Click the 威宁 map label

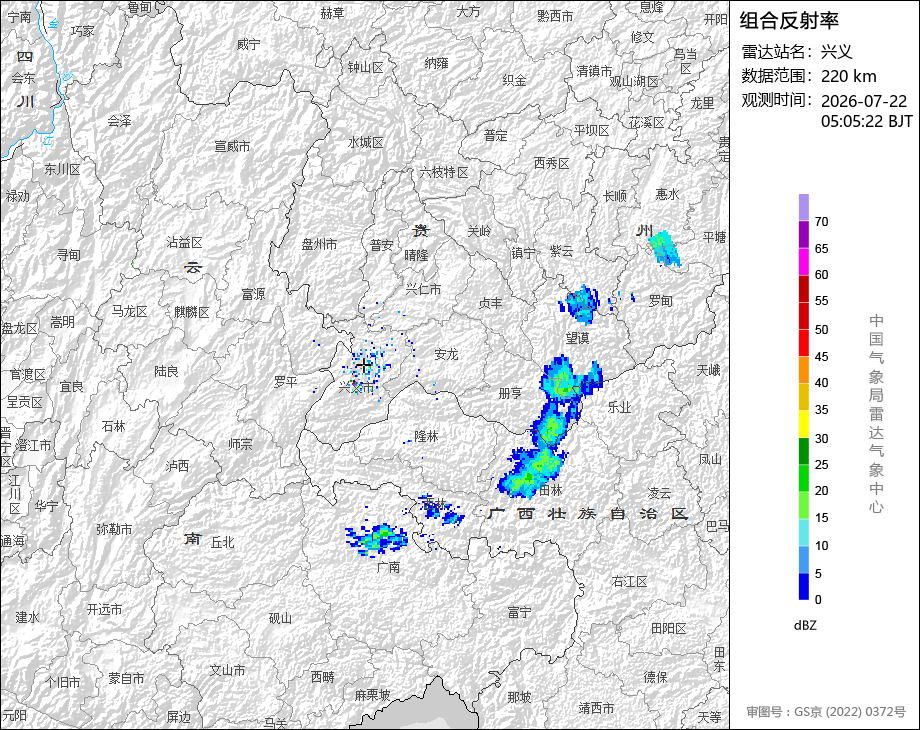(x=248, y=44)
